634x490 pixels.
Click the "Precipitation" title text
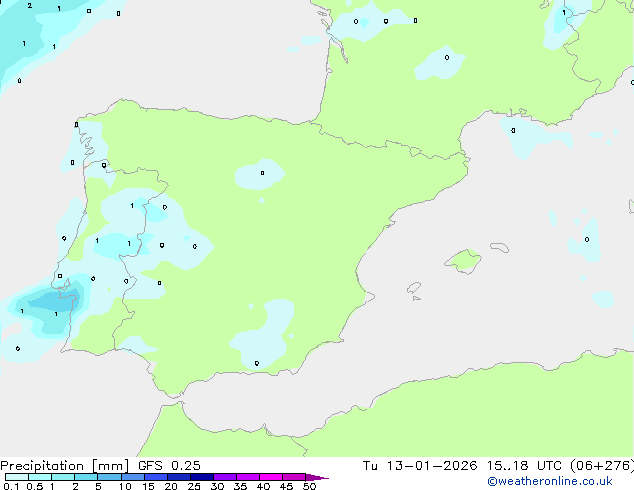(42, 466)
